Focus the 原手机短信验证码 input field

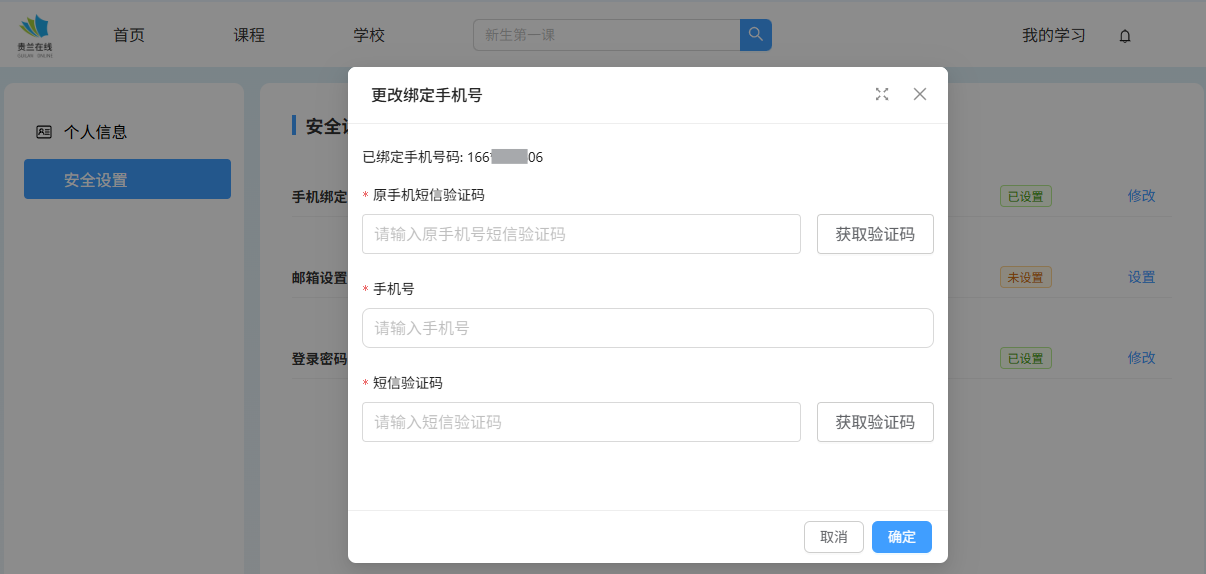[581, 234]
